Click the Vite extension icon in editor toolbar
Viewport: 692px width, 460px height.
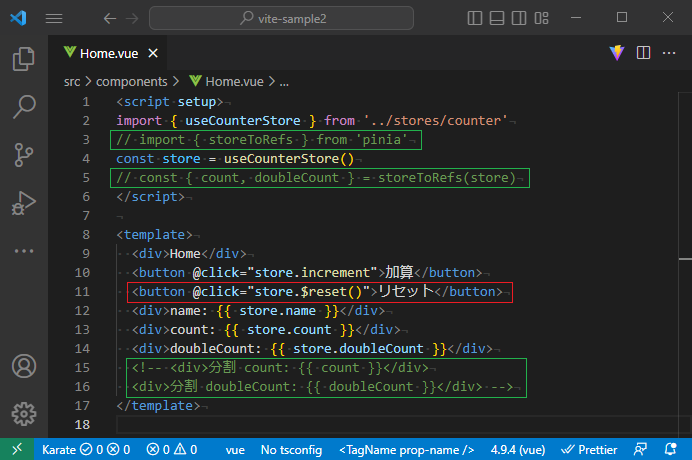(x=617, y=53)
